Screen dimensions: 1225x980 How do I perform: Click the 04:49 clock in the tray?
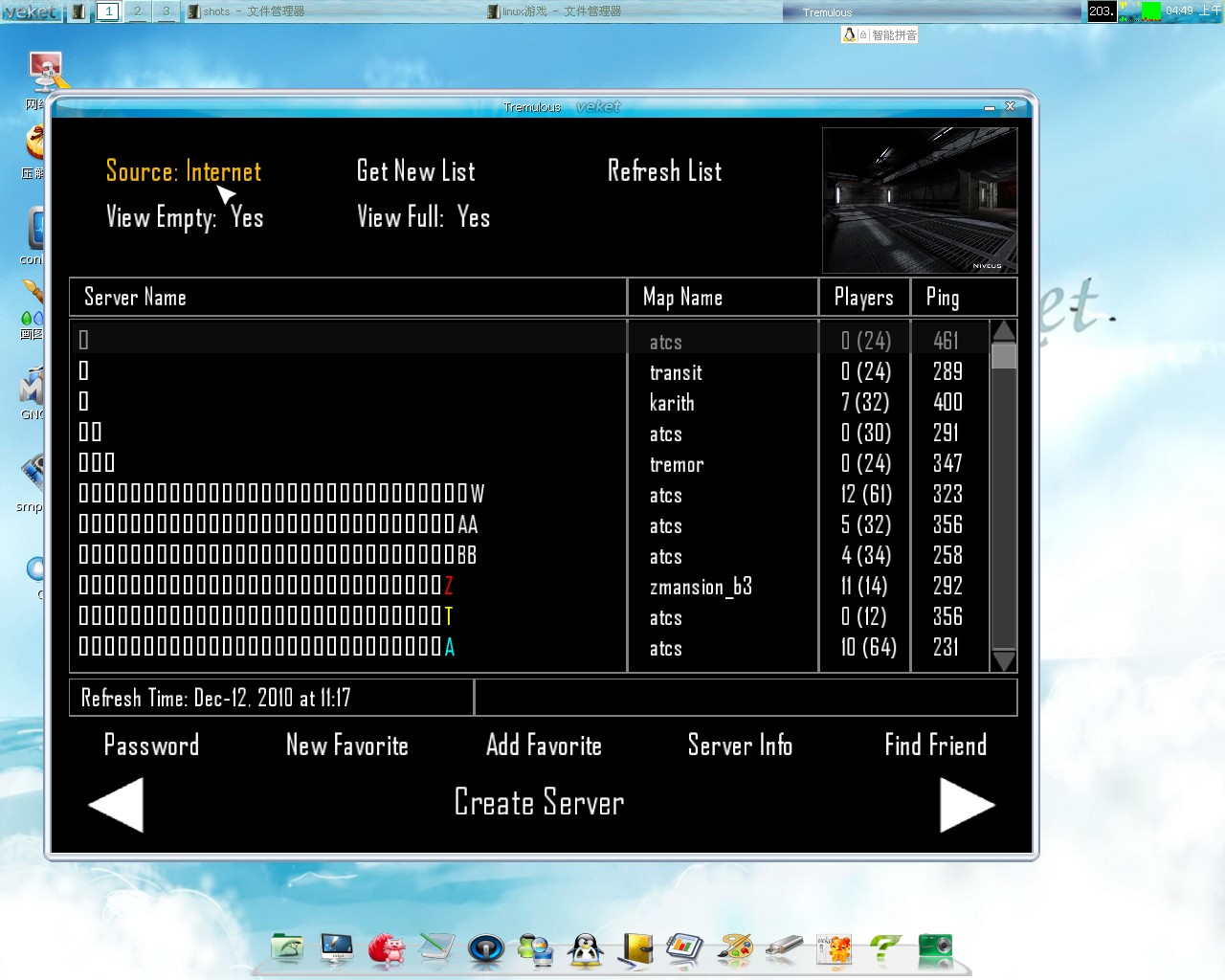click(x=1180, y=11)
